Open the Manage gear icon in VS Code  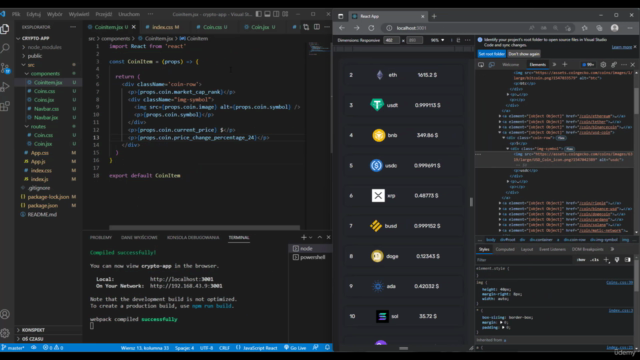click(5, 333)
